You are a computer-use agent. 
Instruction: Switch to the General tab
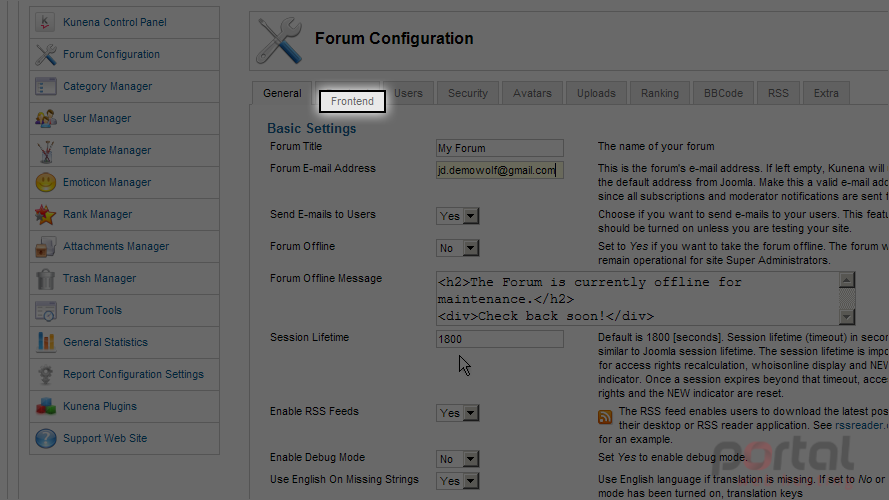(282, 93)
